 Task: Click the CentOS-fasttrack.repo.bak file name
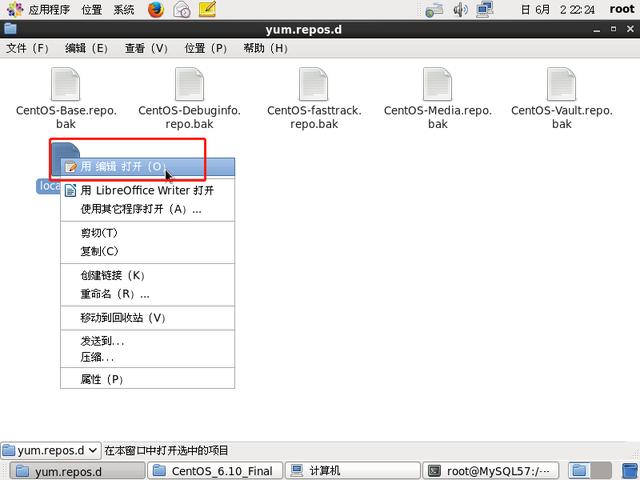[x=314, y=117]
